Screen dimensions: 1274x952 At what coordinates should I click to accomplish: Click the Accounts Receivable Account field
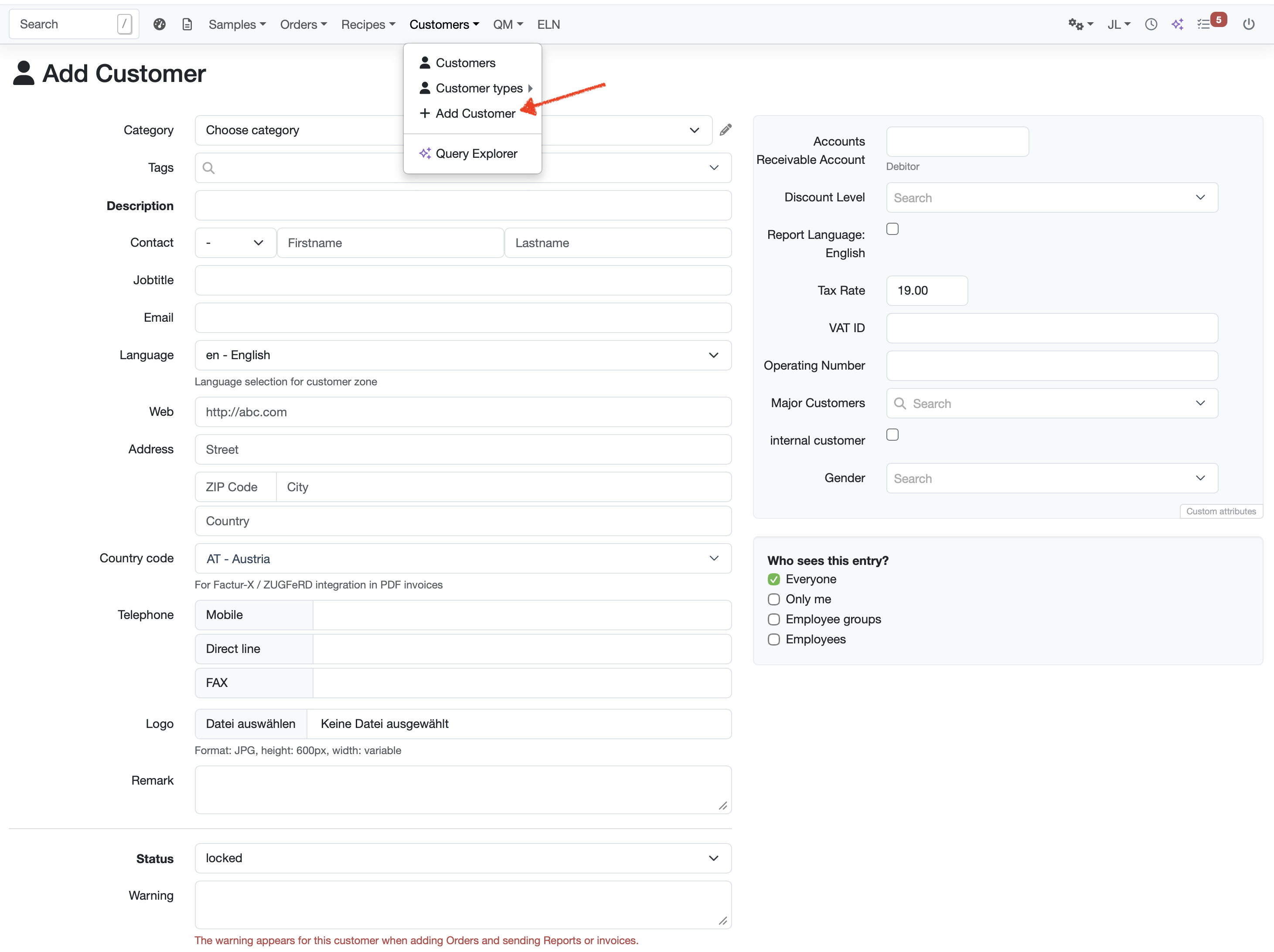coord(957,142)
